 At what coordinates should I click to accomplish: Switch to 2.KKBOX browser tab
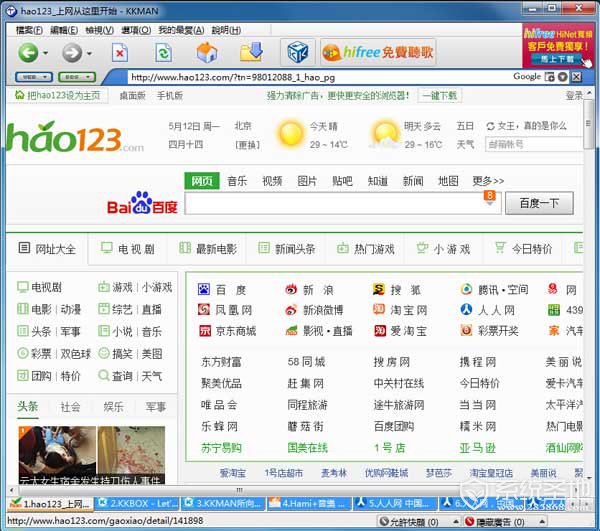coord(137,503)
